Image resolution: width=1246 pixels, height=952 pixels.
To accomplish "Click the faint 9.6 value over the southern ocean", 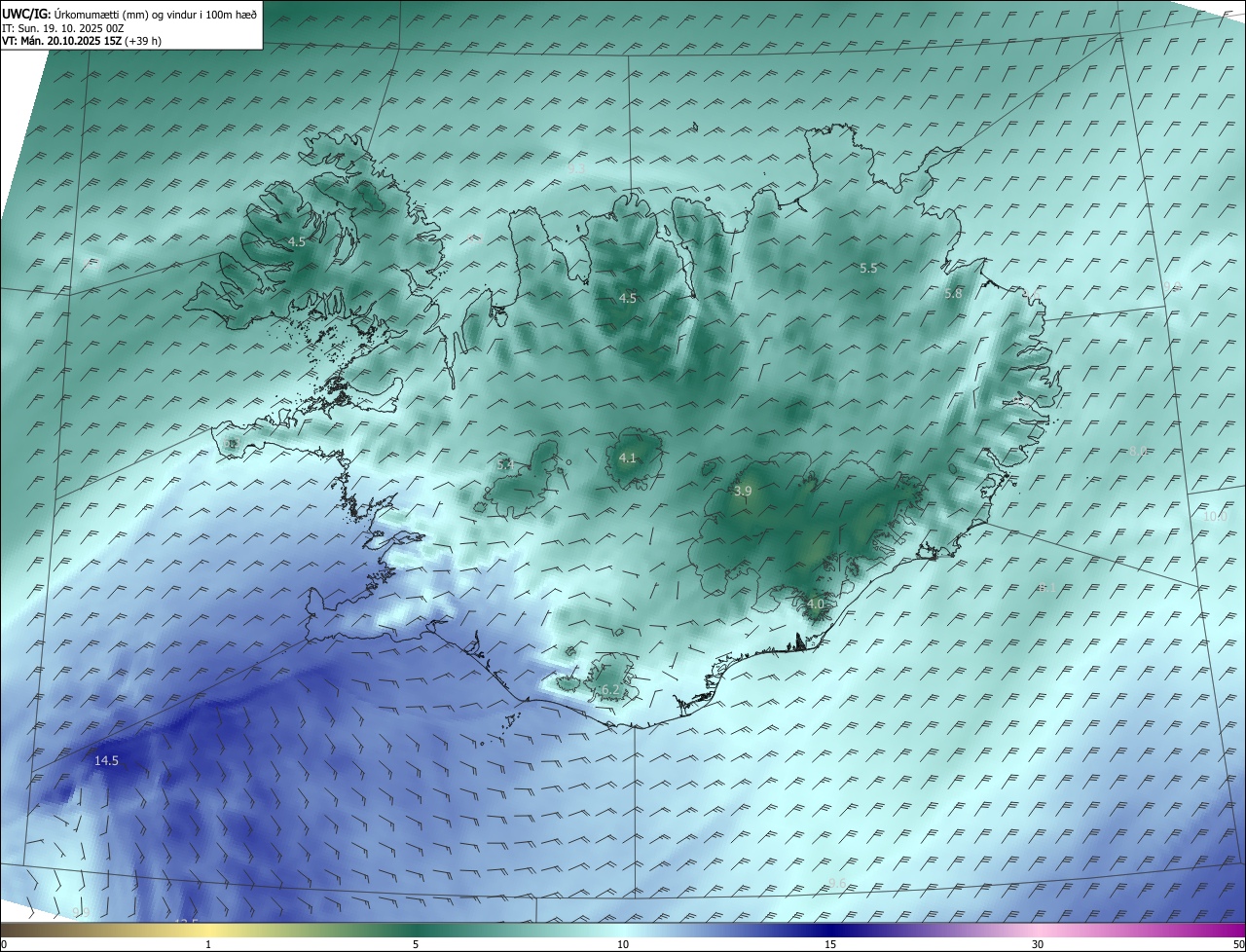I will click(837, 883).
